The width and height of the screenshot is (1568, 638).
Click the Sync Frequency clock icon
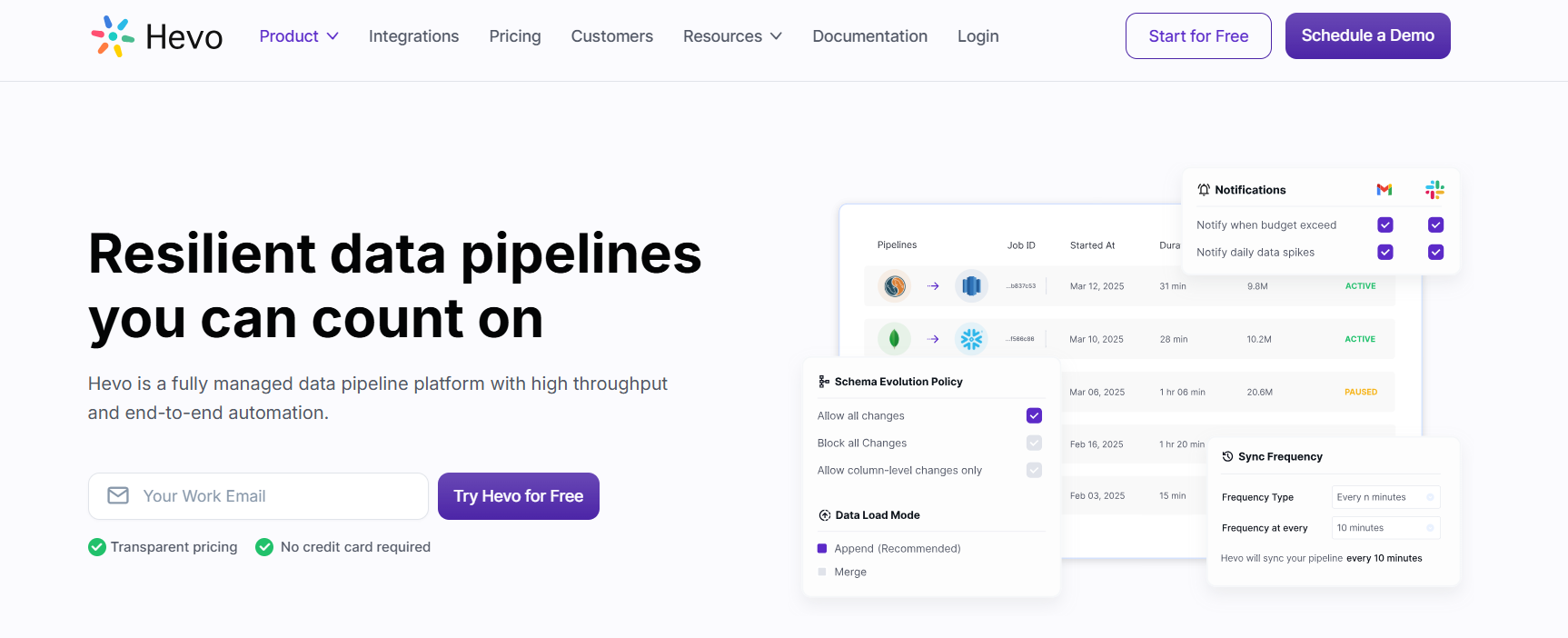click(x=1228, y=457)
